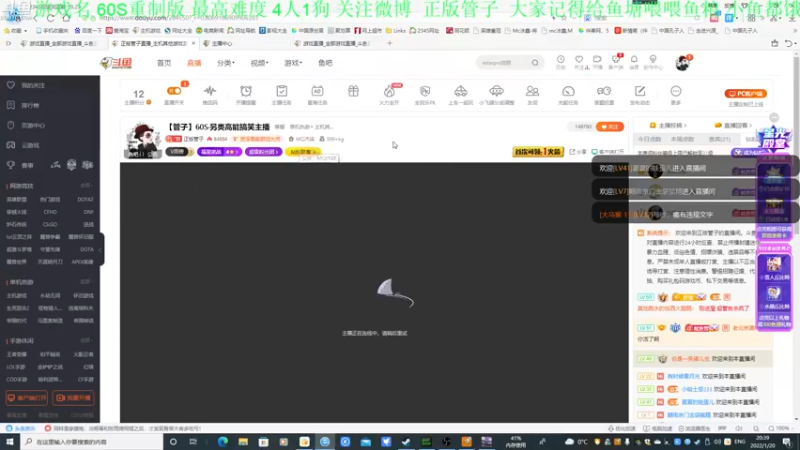
Task: Open the 历史 history clock icon
Action: coord(561,62)
